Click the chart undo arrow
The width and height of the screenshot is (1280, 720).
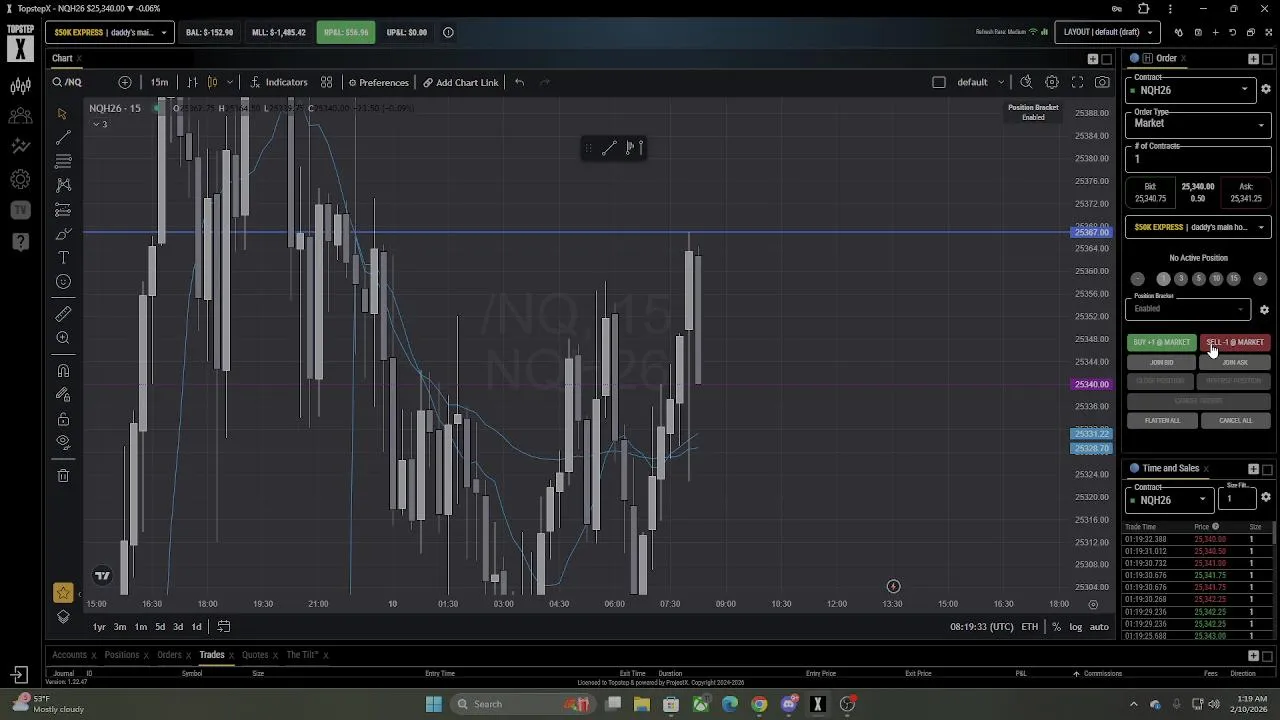tap(519, 82)
